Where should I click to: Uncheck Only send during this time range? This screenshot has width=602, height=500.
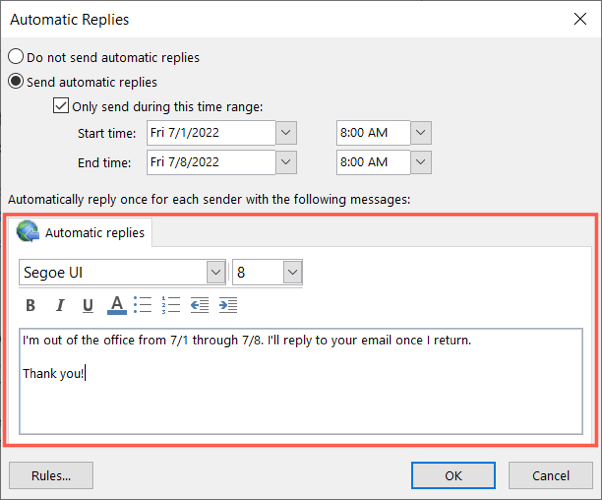[x=61, y=105]
